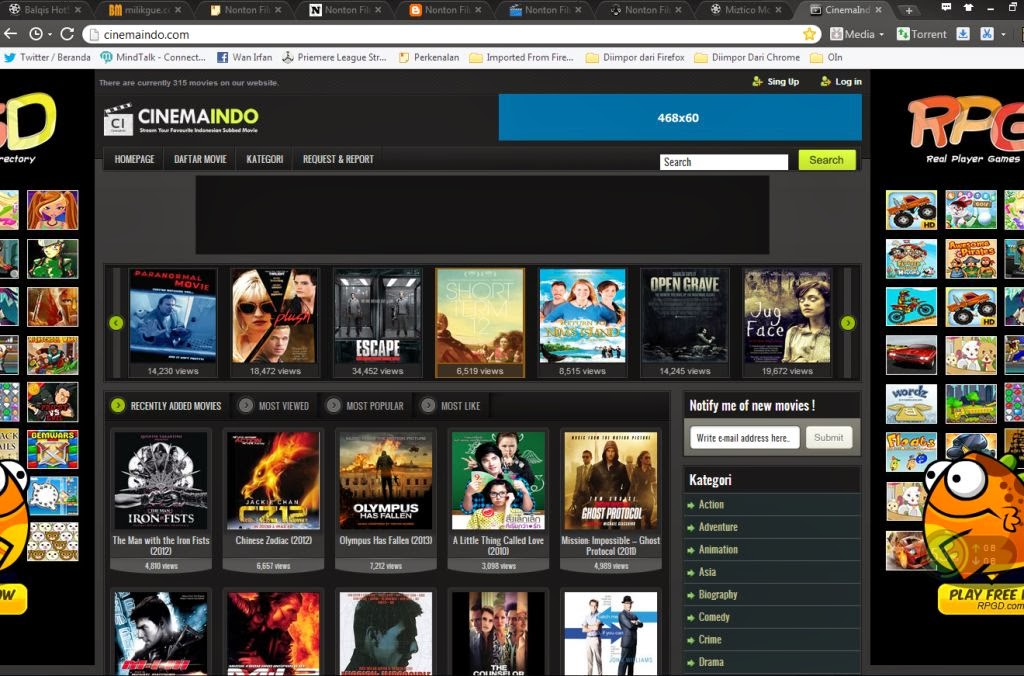Switch to the milikgue.cc tab
The image size is (1024, 676).
(x=145, y=10)
